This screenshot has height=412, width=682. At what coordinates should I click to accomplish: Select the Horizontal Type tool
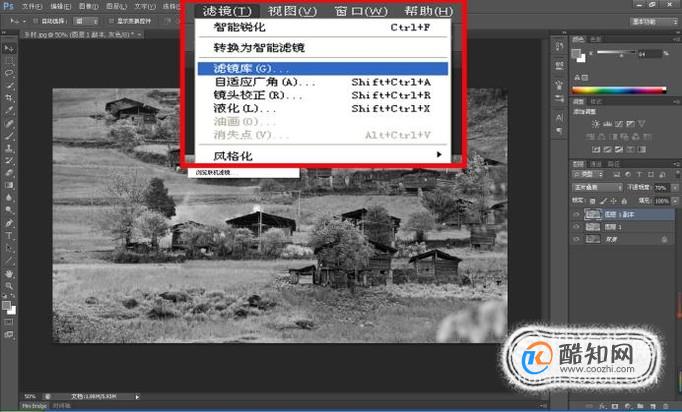pyautogui.click(x=9, y=235)
